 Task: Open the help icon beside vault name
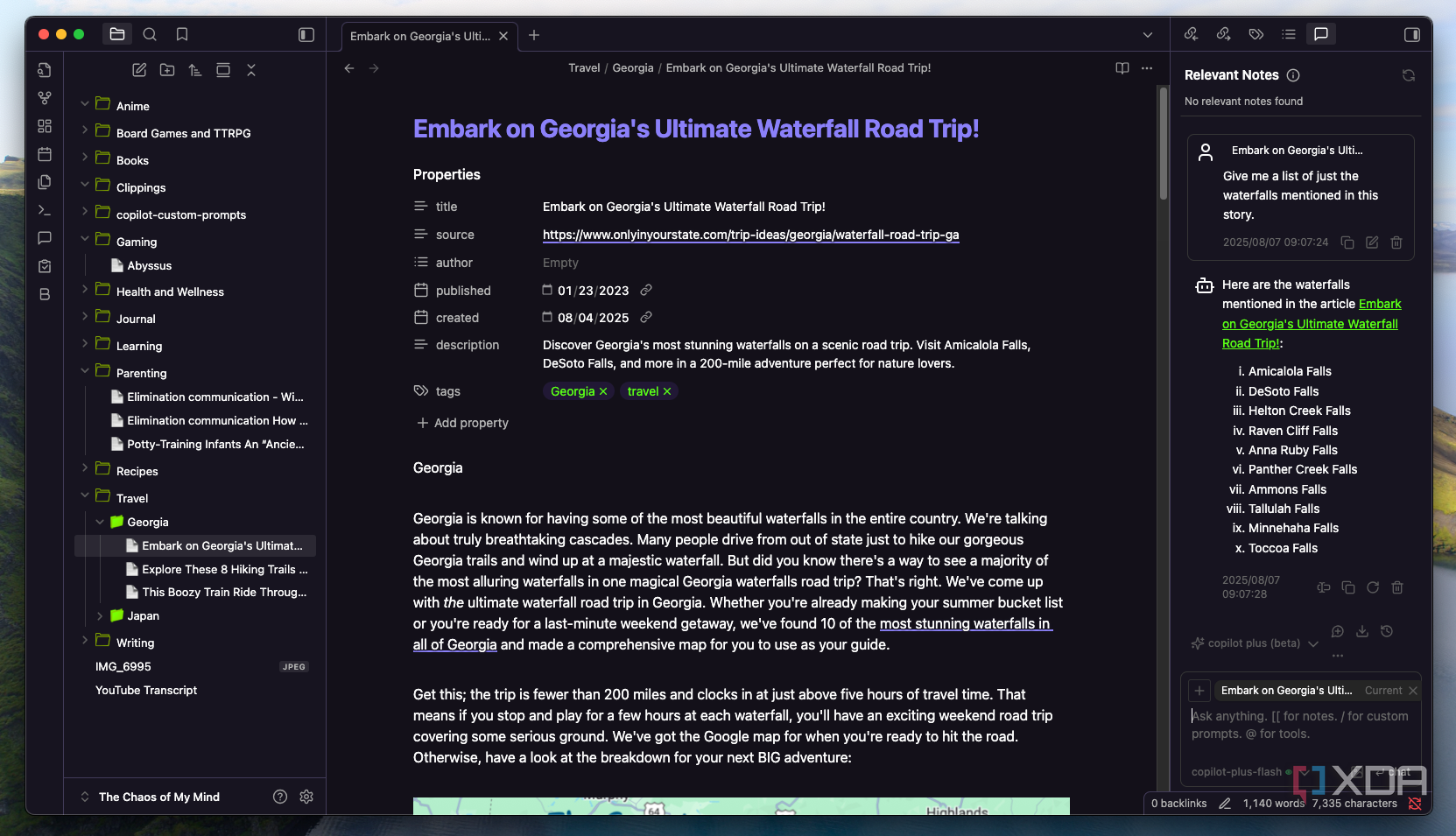(x=280, y=797)
